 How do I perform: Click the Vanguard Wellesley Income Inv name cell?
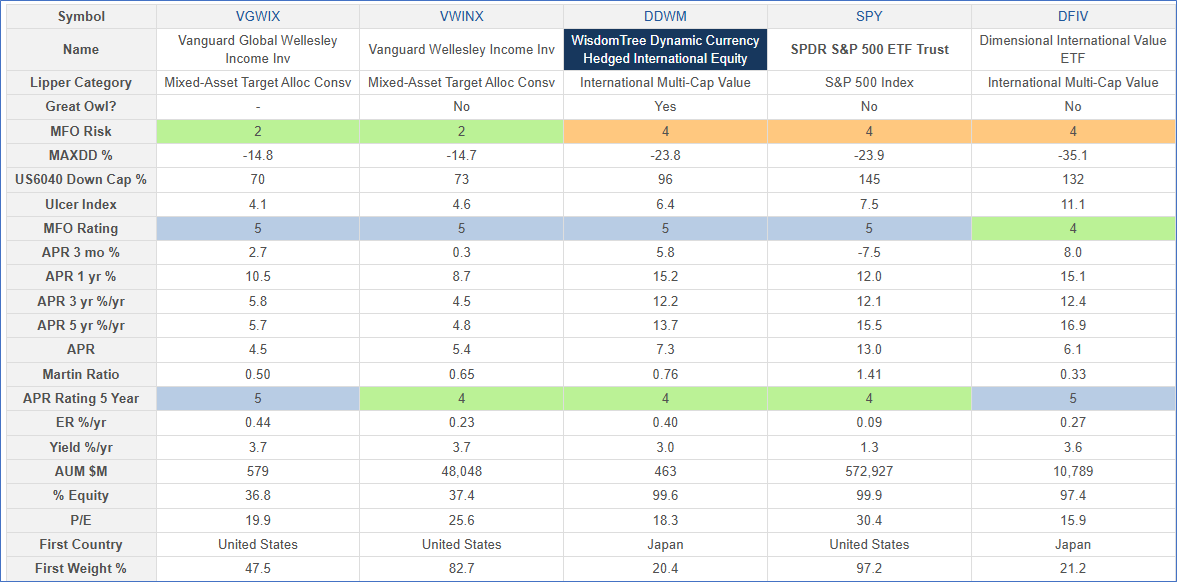pyautogui.click(x=461, y=50)
